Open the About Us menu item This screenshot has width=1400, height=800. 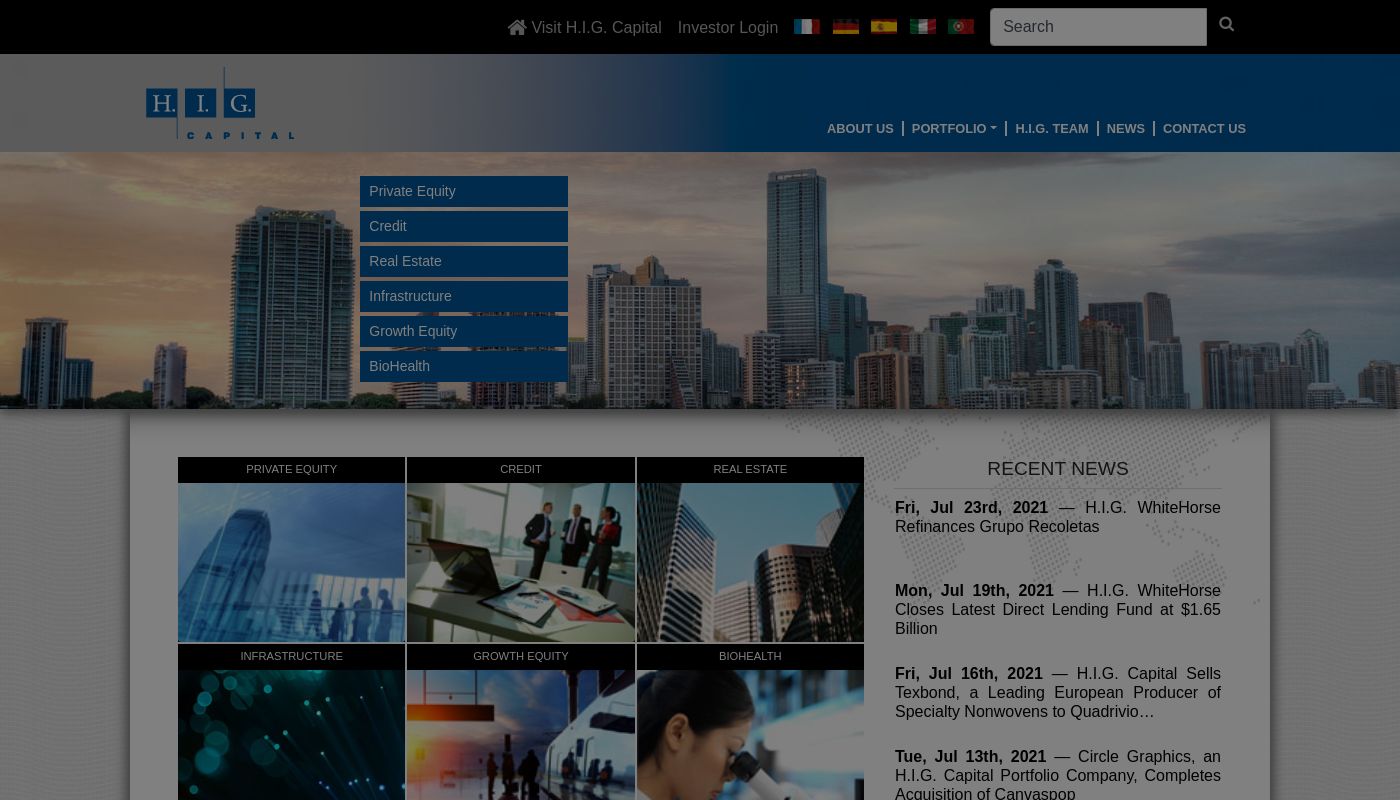pyautogui.click(x=860, y=129)
